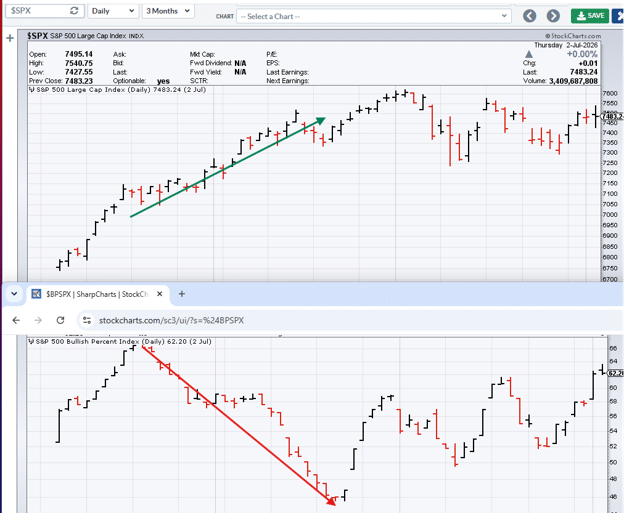Click the green SAVE button
624x513 pixels.
pyautogui.click(x=590, y=16)
